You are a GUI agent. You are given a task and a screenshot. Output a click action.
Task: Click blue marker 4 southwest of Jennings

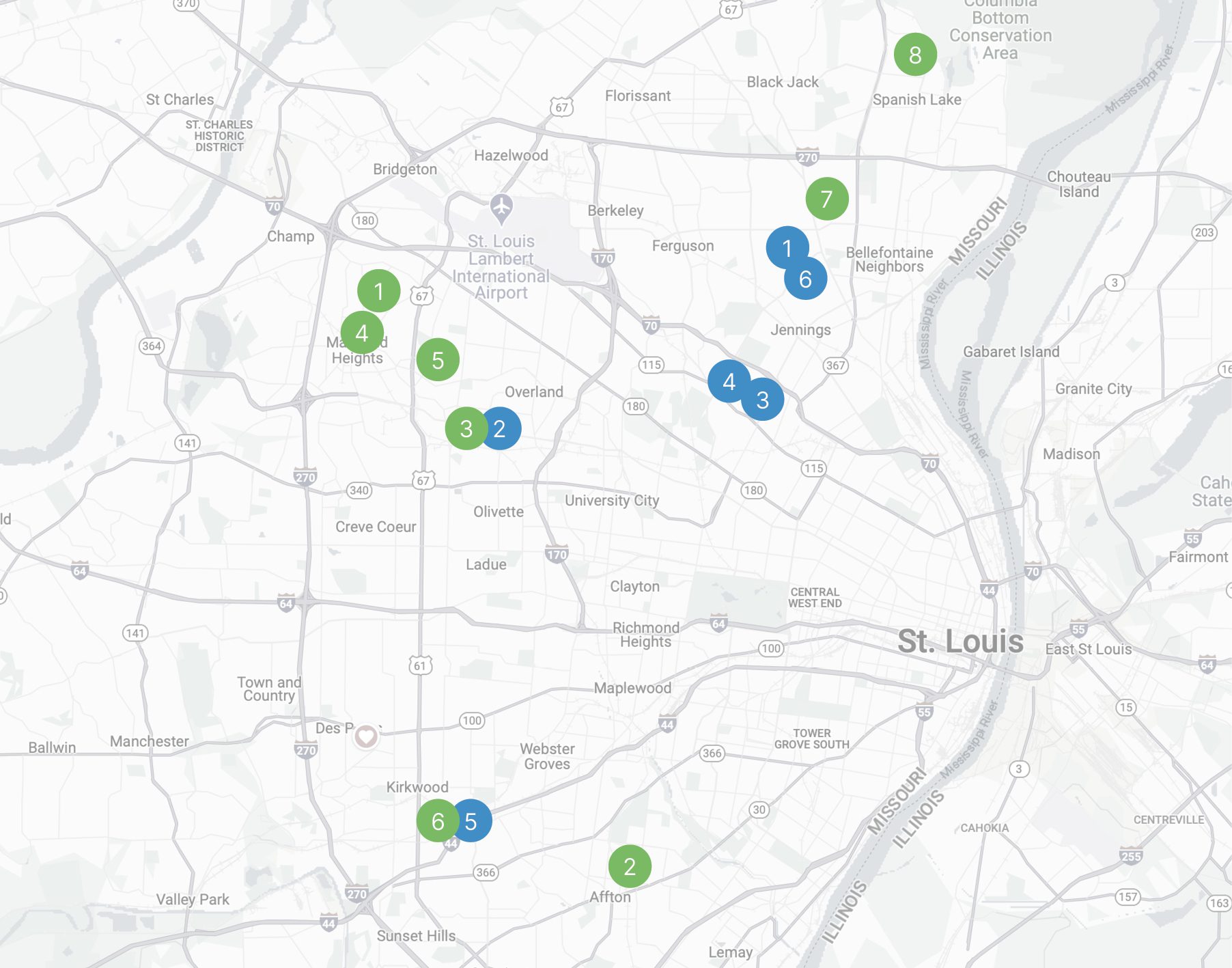(x=727, y=381)
